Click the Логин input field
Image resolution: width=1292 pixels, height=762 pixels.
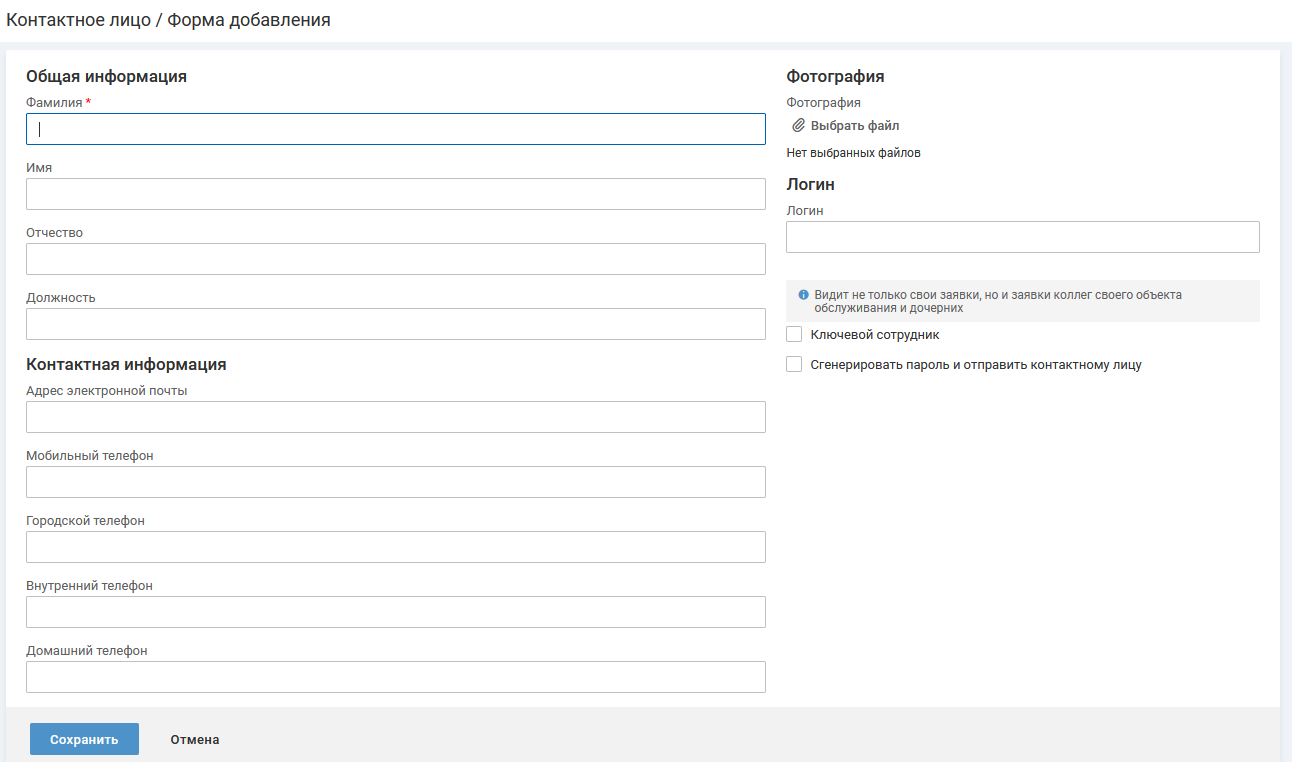click(1023, 237)
